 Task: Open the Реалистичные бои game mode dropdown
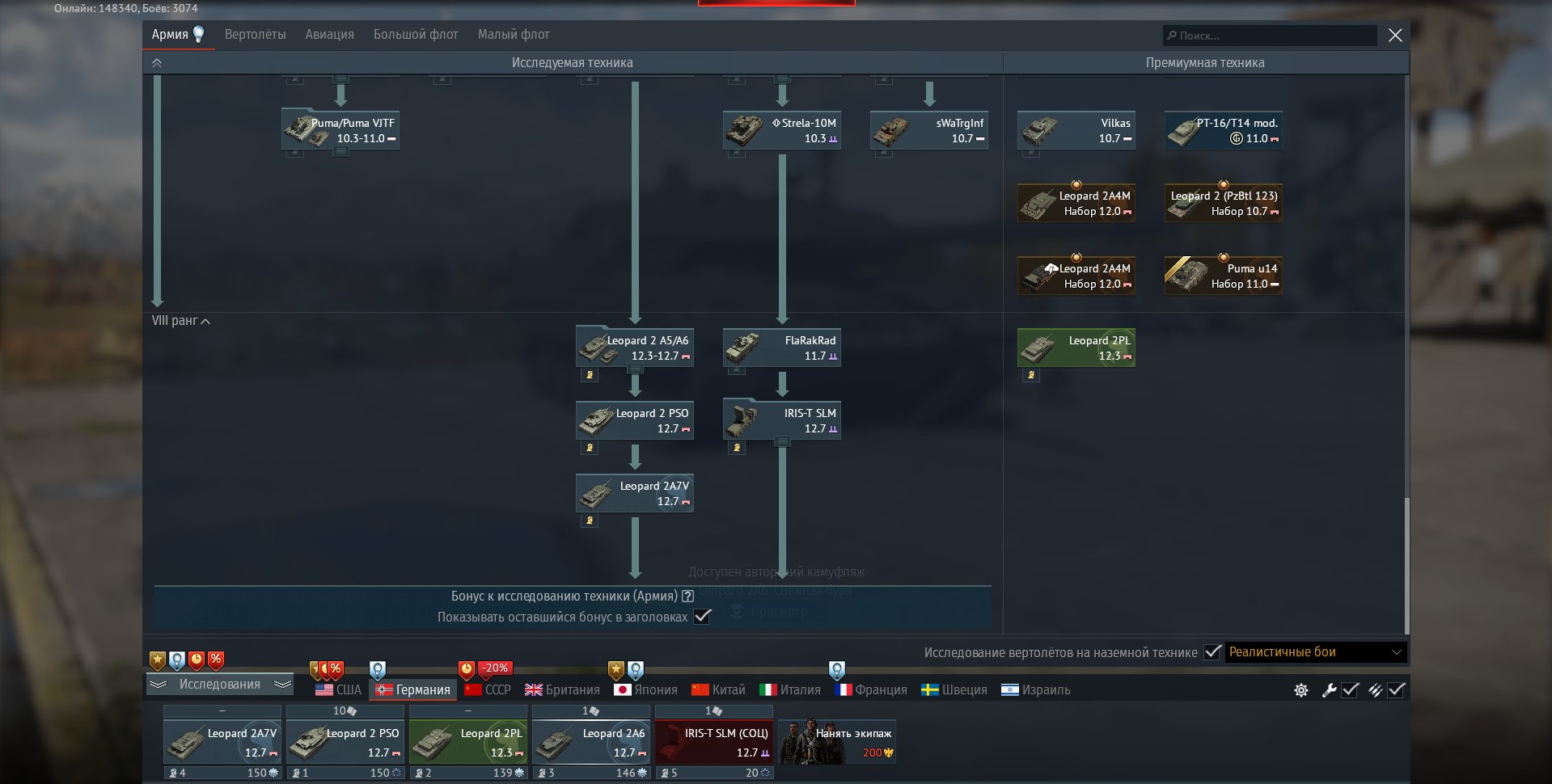[x=1316, y=652]
